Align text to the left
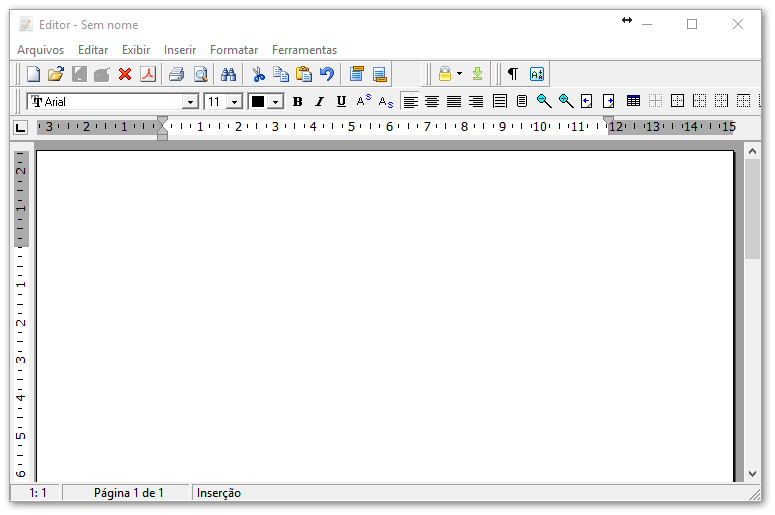775x515 pixels. [410, 102]
